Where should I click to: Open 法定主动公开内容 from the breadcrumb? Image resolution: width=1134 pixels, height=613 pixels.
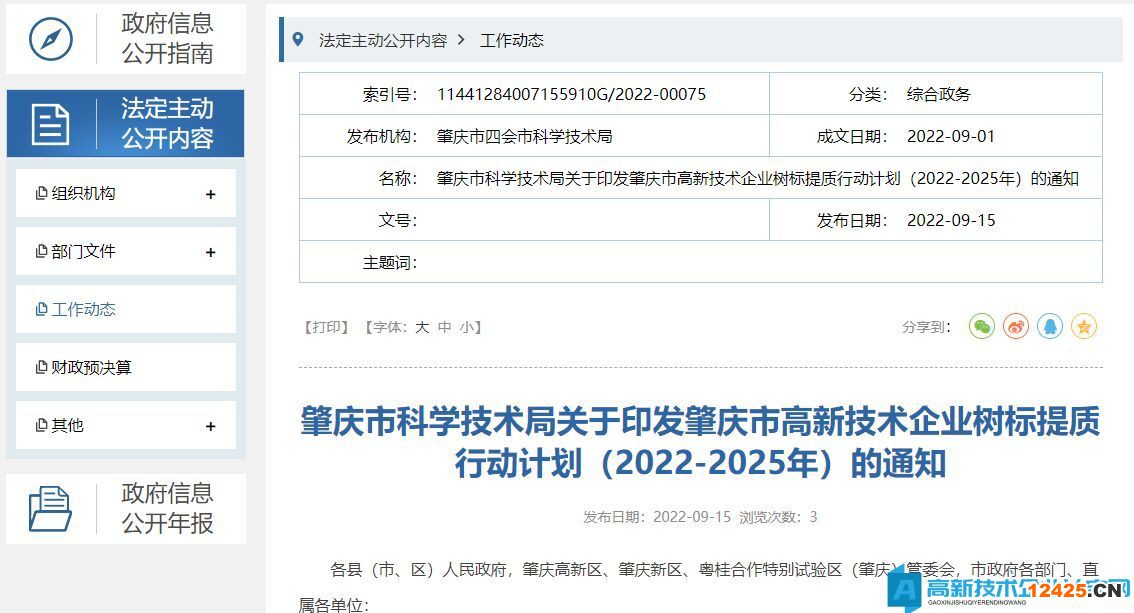tap(382, 41)
